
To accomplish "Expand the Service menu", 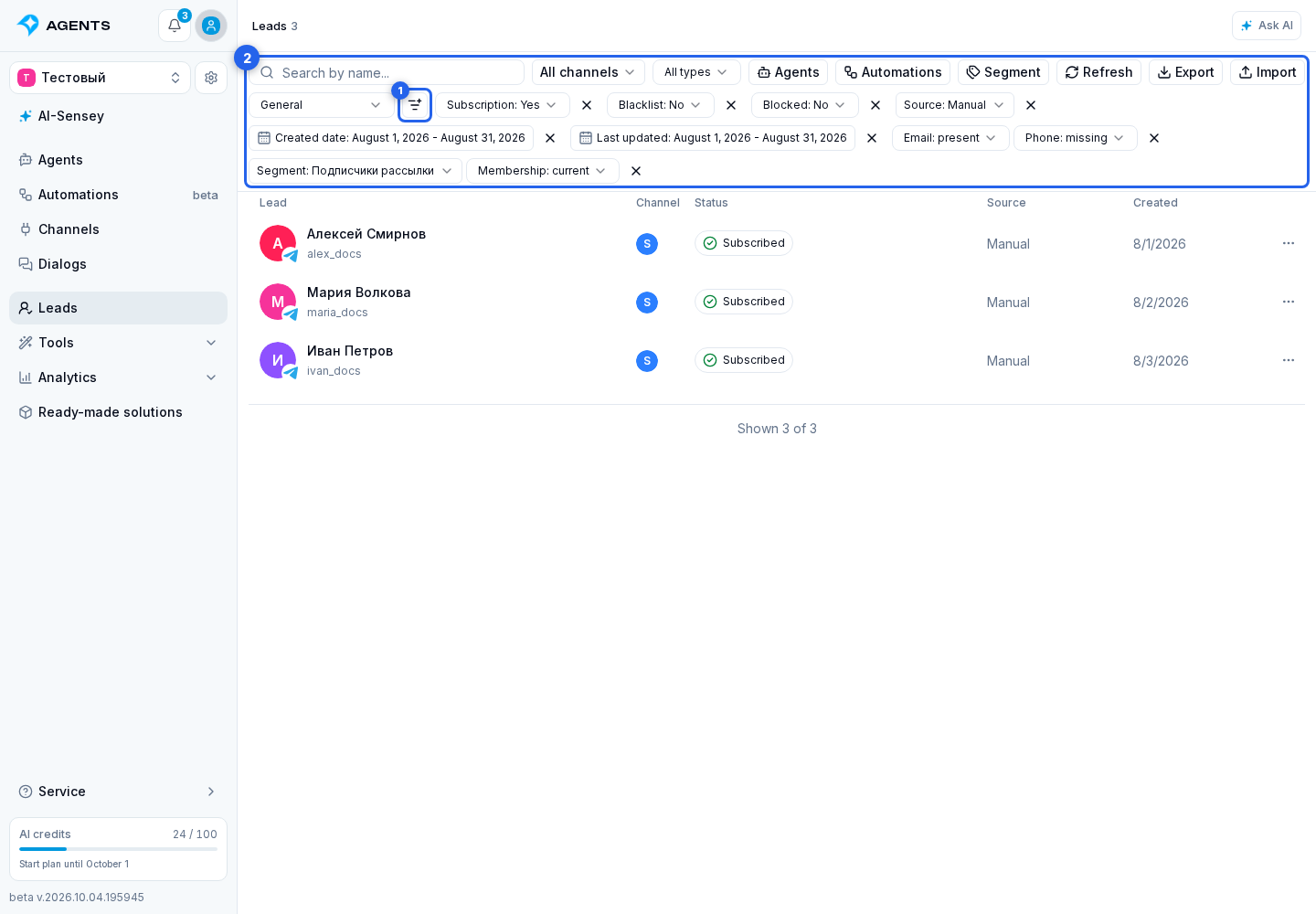I will coord(119,792).
